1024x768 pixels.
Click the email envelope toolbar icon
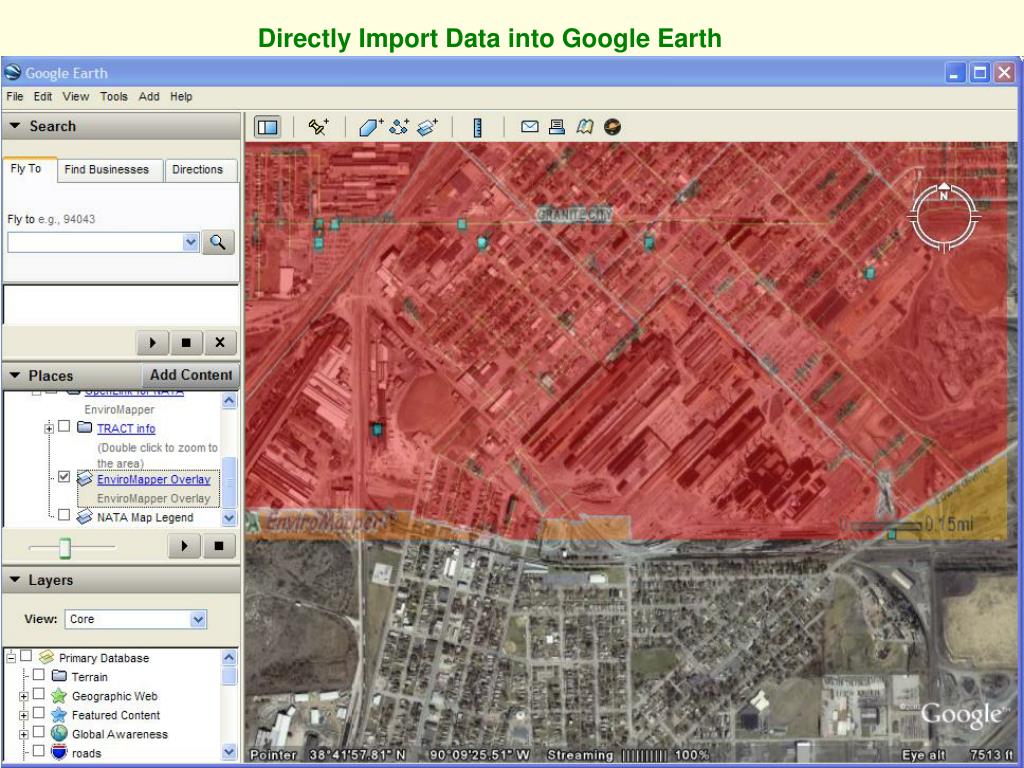pos(530,126)
